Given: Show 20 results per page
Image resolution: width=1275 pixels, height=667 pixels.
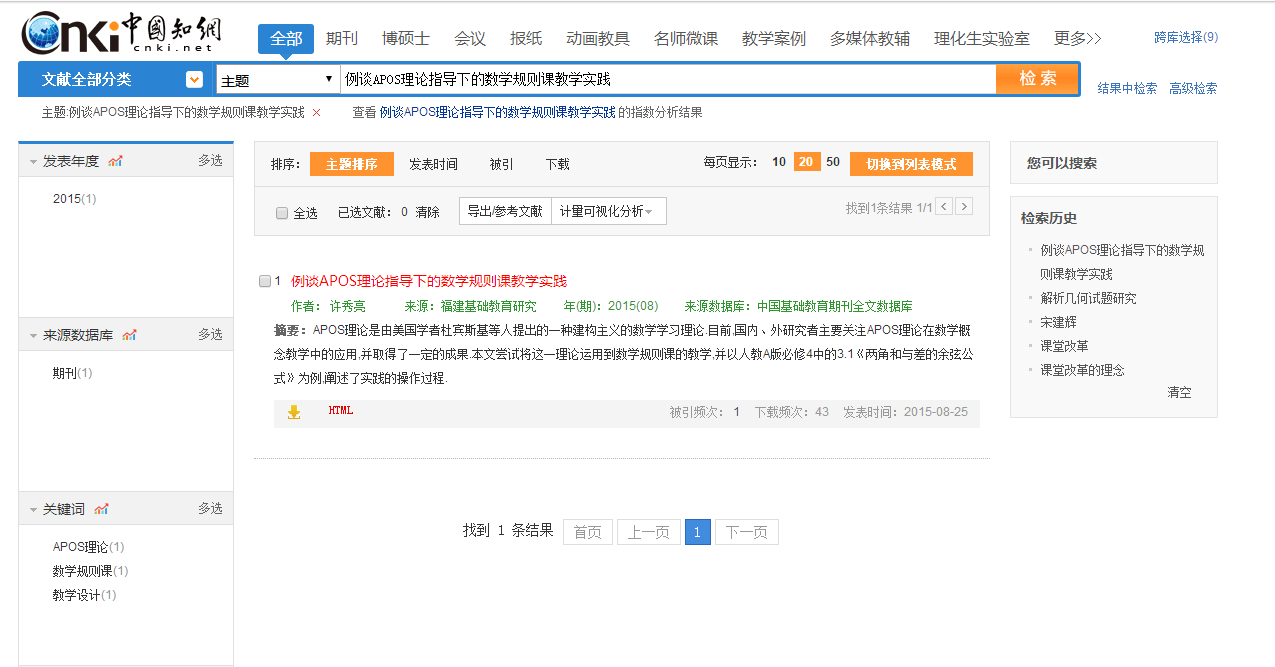Looking at the screenshot, I should pos(807,162).
